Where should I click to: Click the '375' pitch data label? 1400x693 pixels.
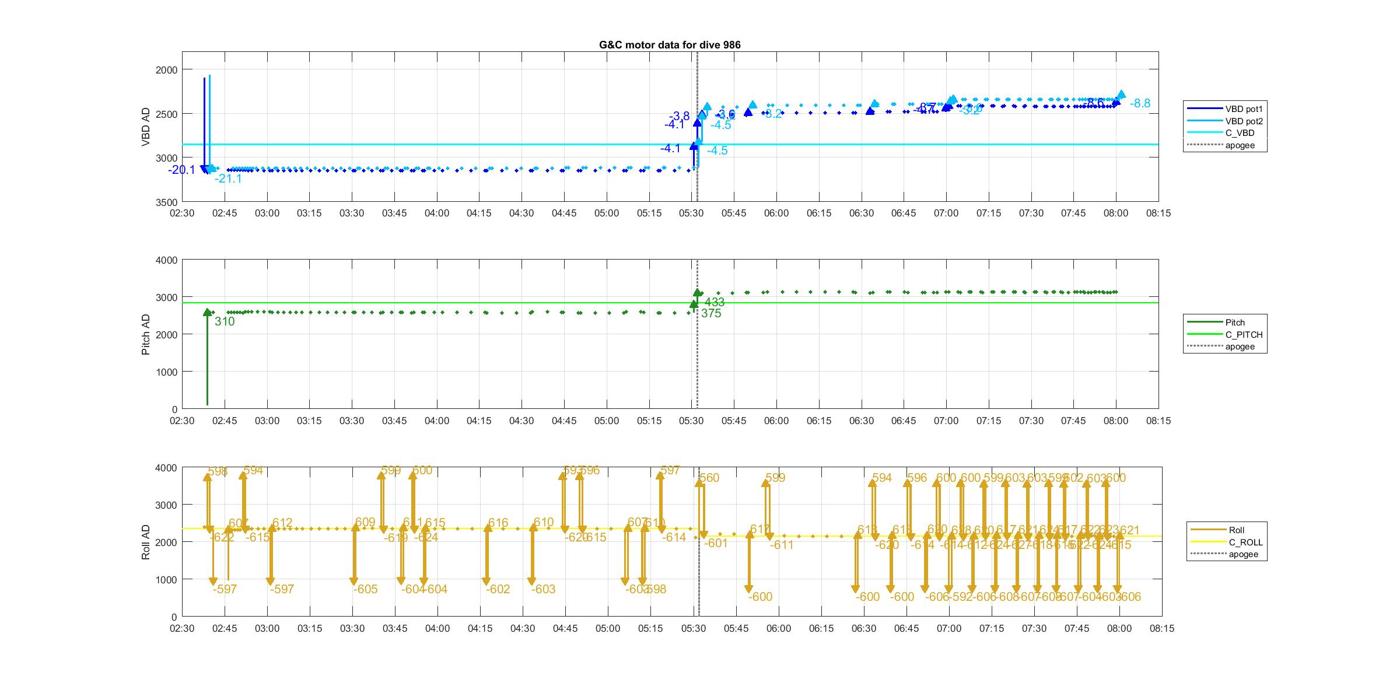pyautogui.click(x=711, y=313)
